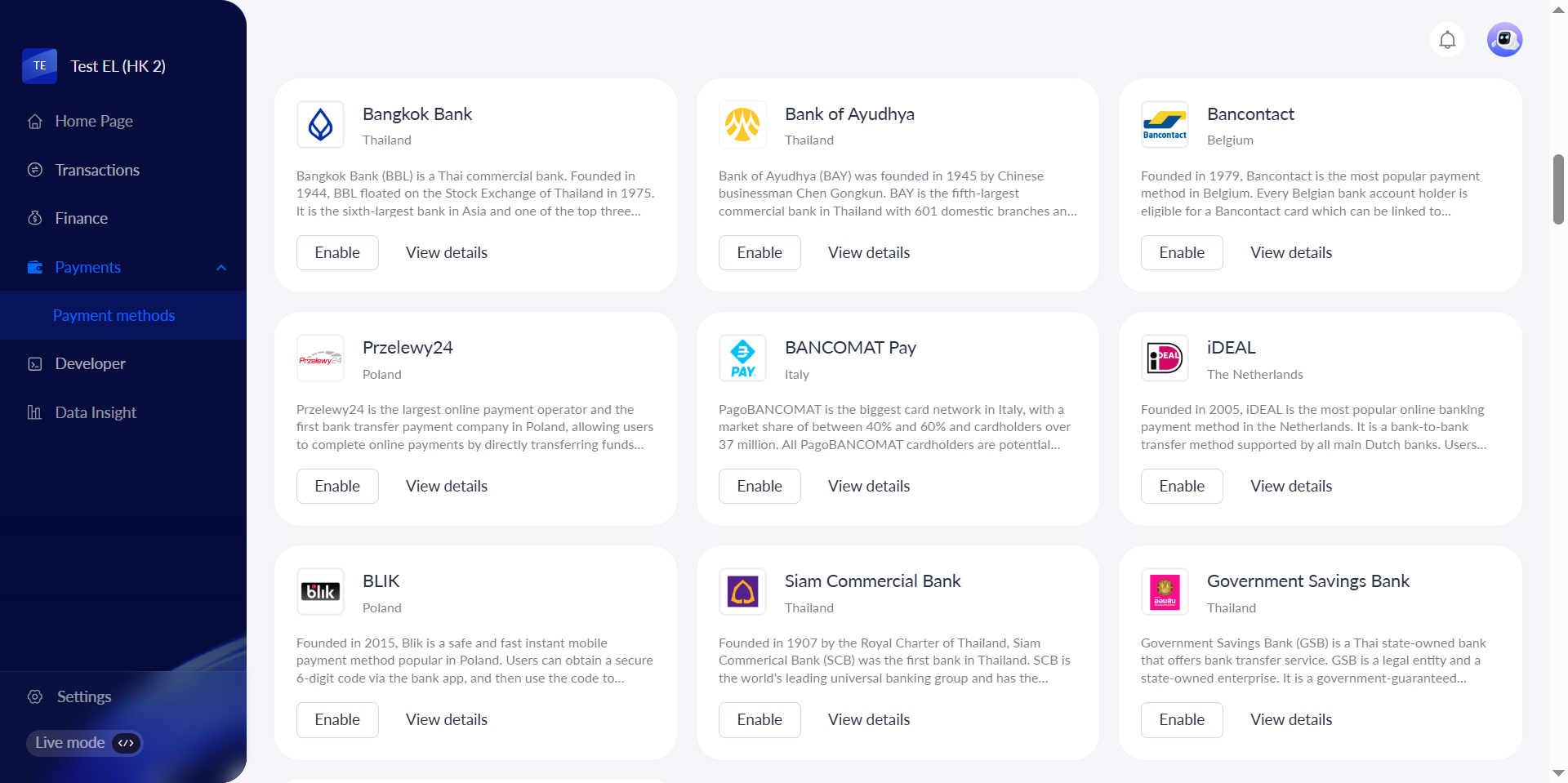Click the Settings gear icon in sidebar
1568x783 pixels.
pyautogui.click(x=35, y=696)
